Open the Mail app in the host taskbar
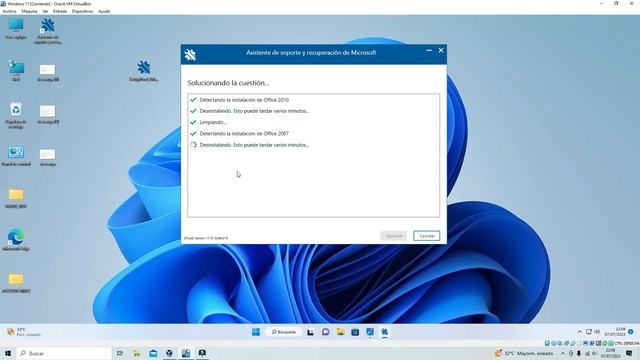 153,353
